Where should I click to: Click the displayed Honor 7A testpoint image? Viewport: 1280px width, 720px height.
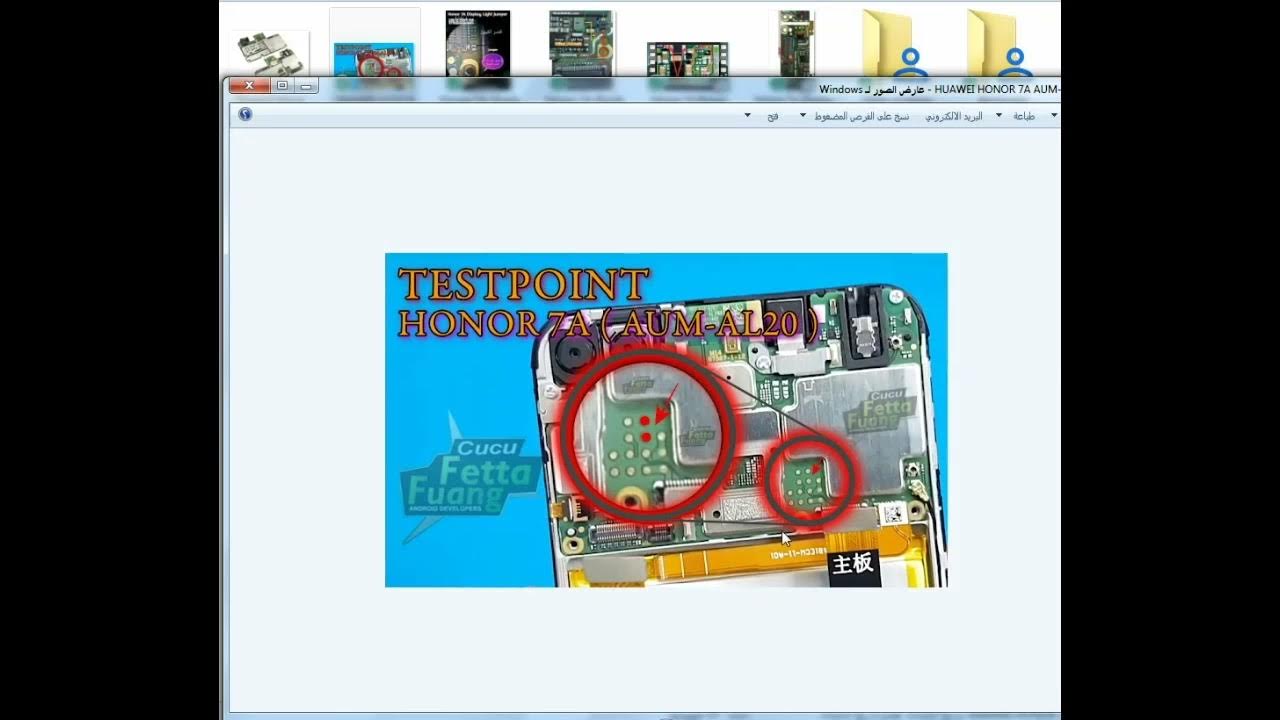(666, 420)
